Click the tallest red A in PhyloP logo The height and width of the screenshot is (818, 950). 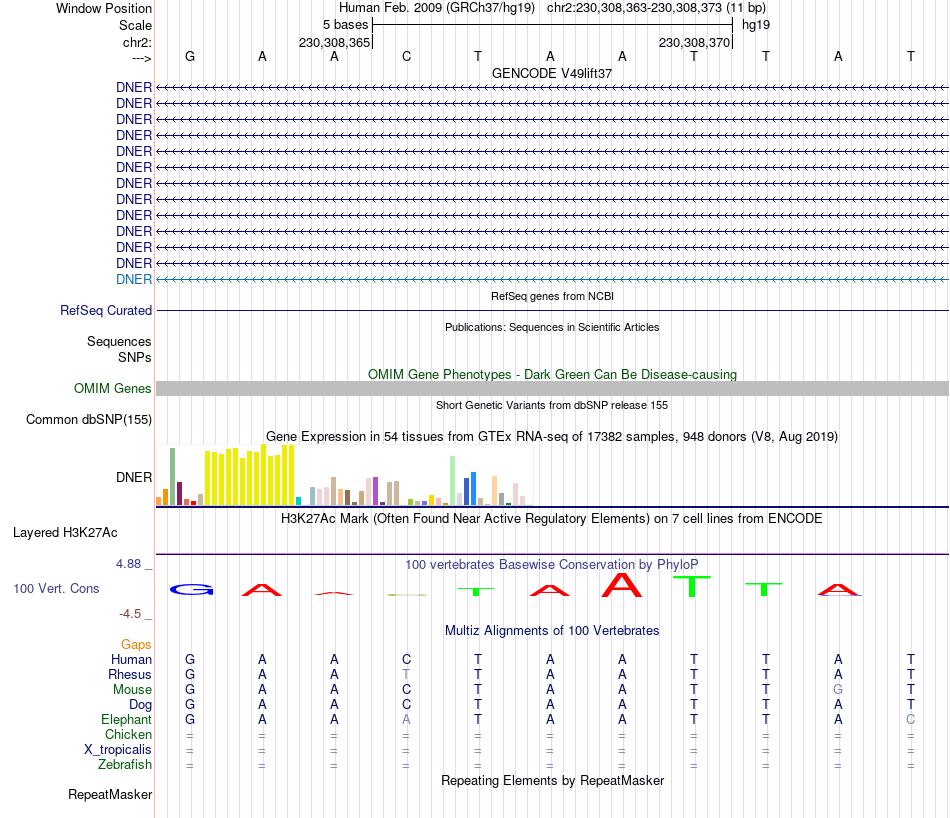click(622, 585)
